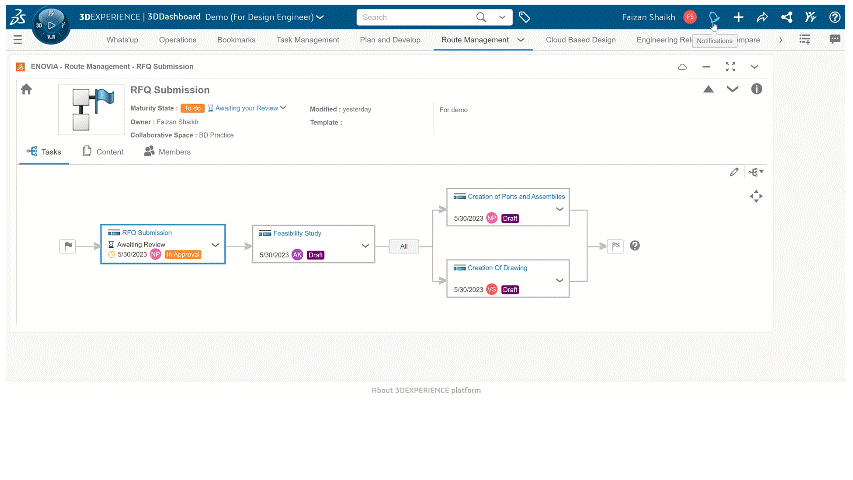This screenshot has width=853, height=480.
Task: Switch to the Operations tab
Action: tap(177, 40)
